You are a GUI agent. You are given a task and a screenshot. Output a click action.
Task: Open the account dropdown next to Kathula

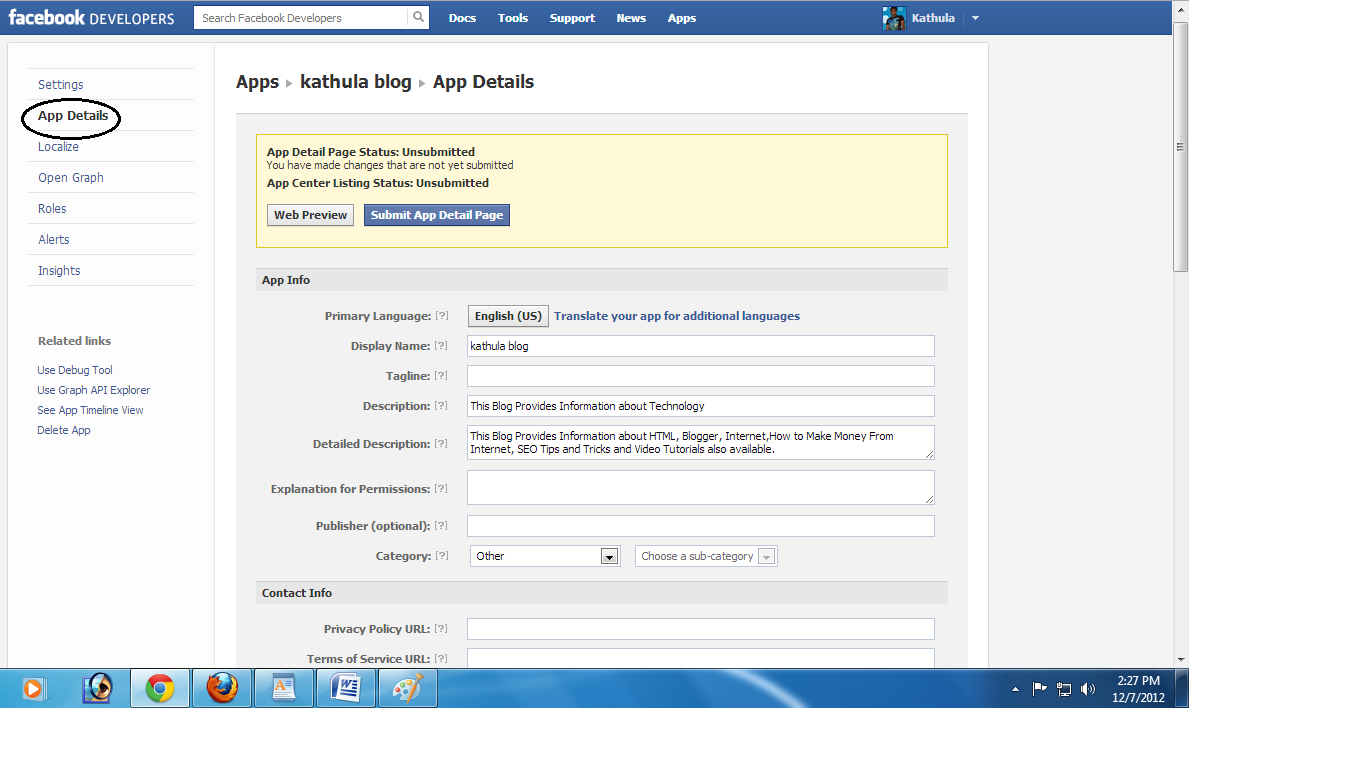point(974,17)
